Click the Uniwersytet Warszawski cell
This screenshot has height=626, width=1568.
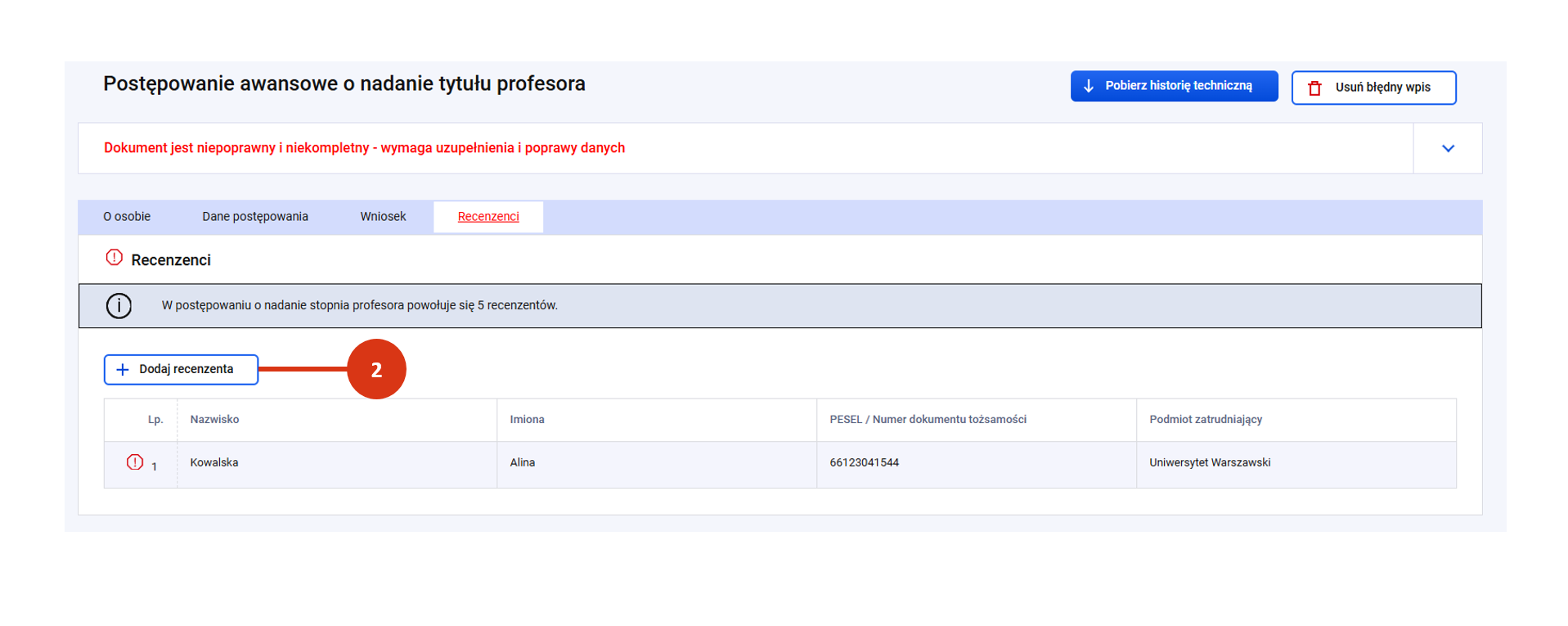click(x=1209, y=463)
